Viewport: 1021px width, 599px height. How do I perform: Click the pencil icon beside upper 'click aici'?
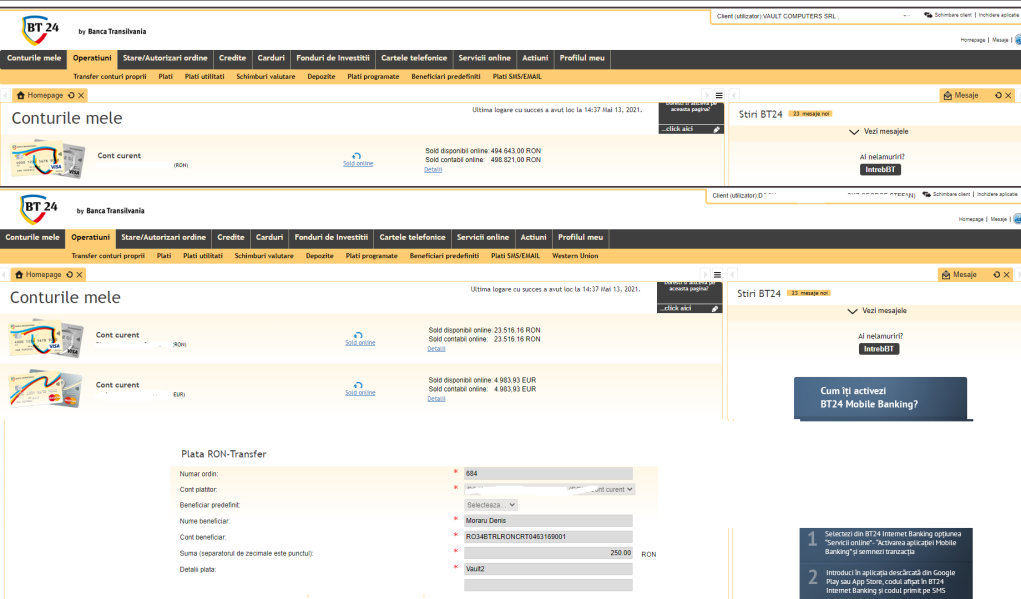click(716, 129)
